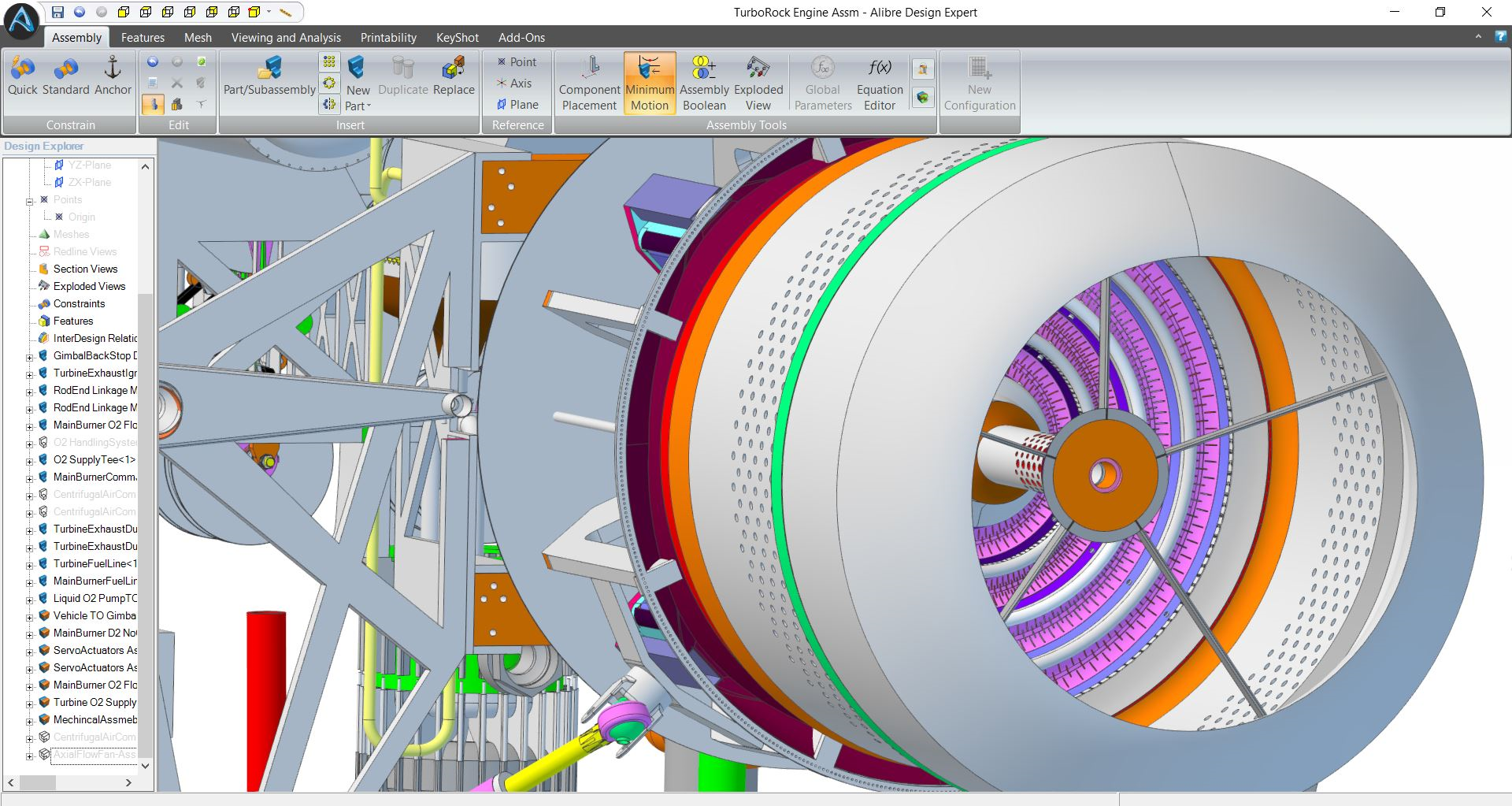Open Component Placement tool
The width and height of the screenshot is (1512, 806).
pyautogui.click(x=590, y=84)
